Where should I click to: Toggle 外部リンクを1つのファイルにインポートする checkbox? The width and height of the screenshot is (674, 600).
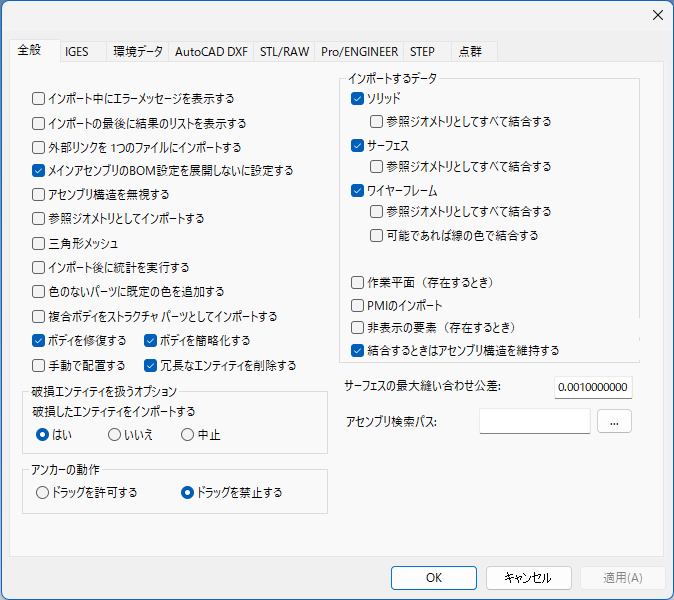click(38, 147)
